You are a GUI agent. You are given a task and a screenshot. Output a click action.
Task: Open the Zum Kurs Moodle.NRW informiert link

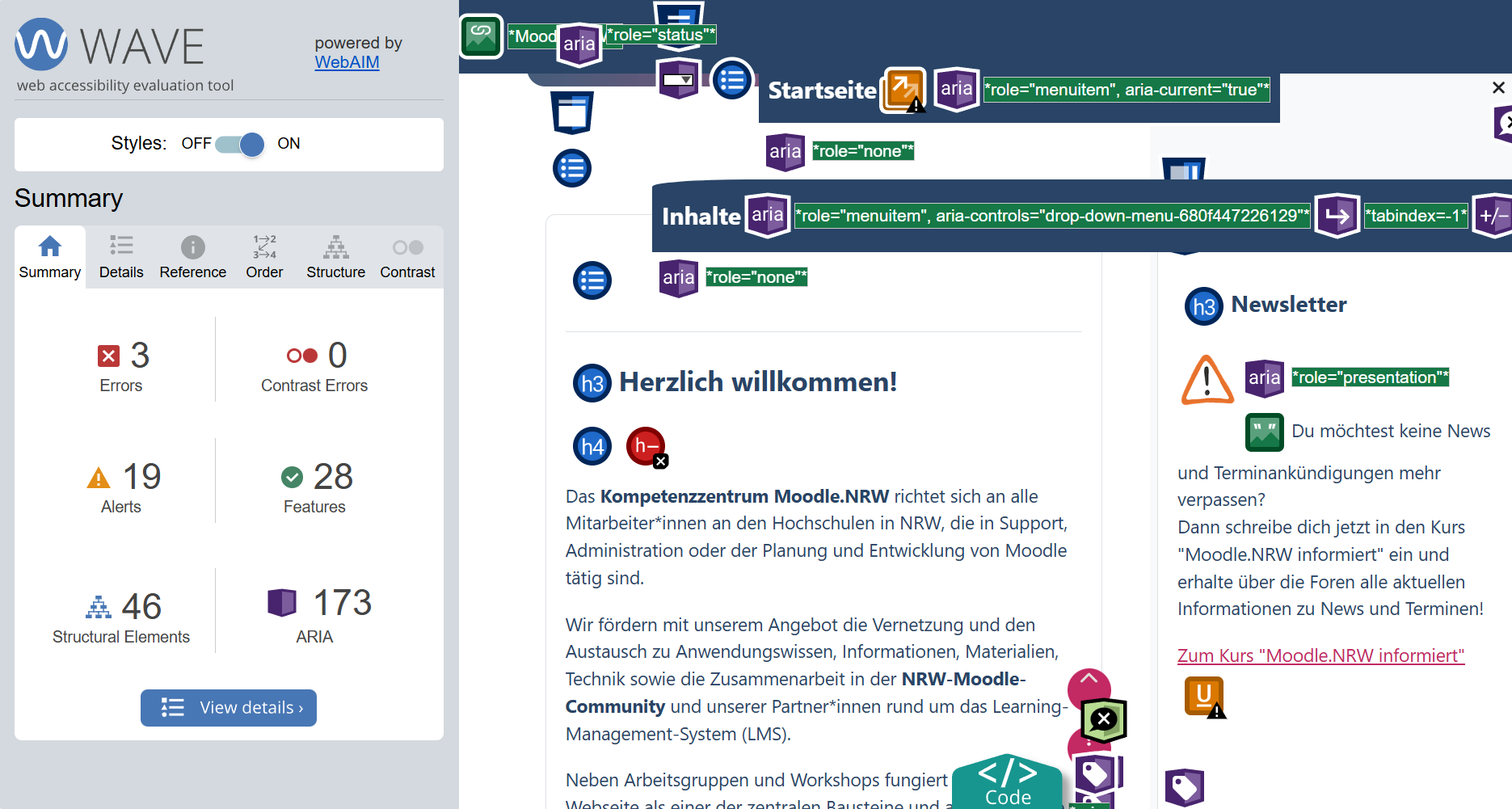tap(1320, 655)
